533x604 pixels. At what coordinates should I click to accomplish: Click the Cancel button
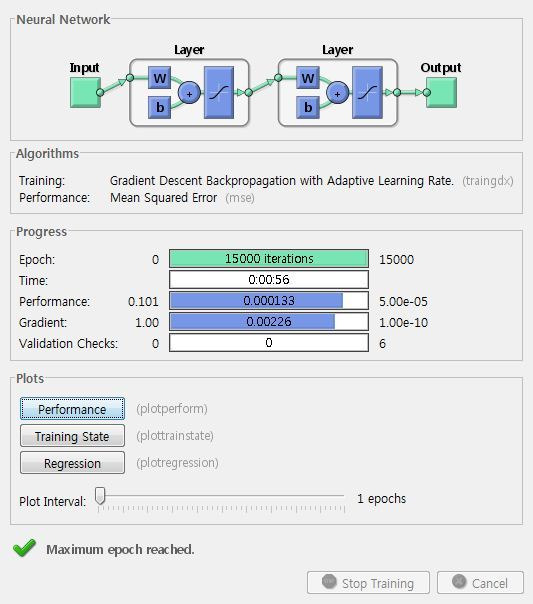coord(480,583)
